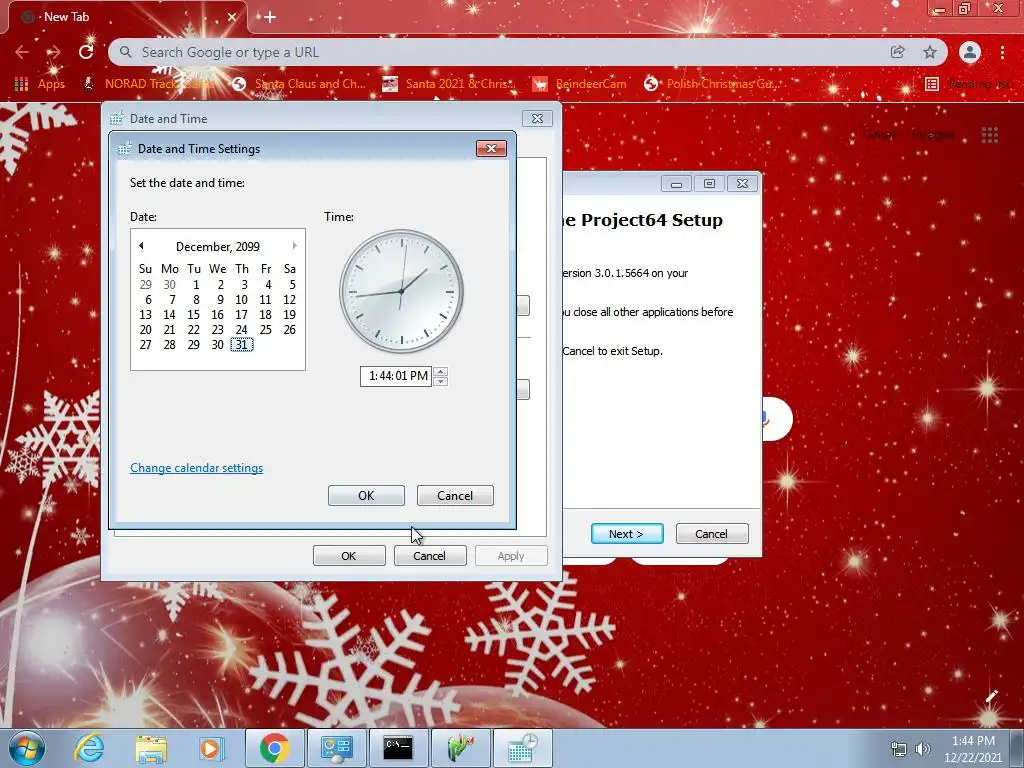This screenshot has height=768, width=1024.
Task: Open Chrome three-dot menu
Action: (x=1002, y=52)
